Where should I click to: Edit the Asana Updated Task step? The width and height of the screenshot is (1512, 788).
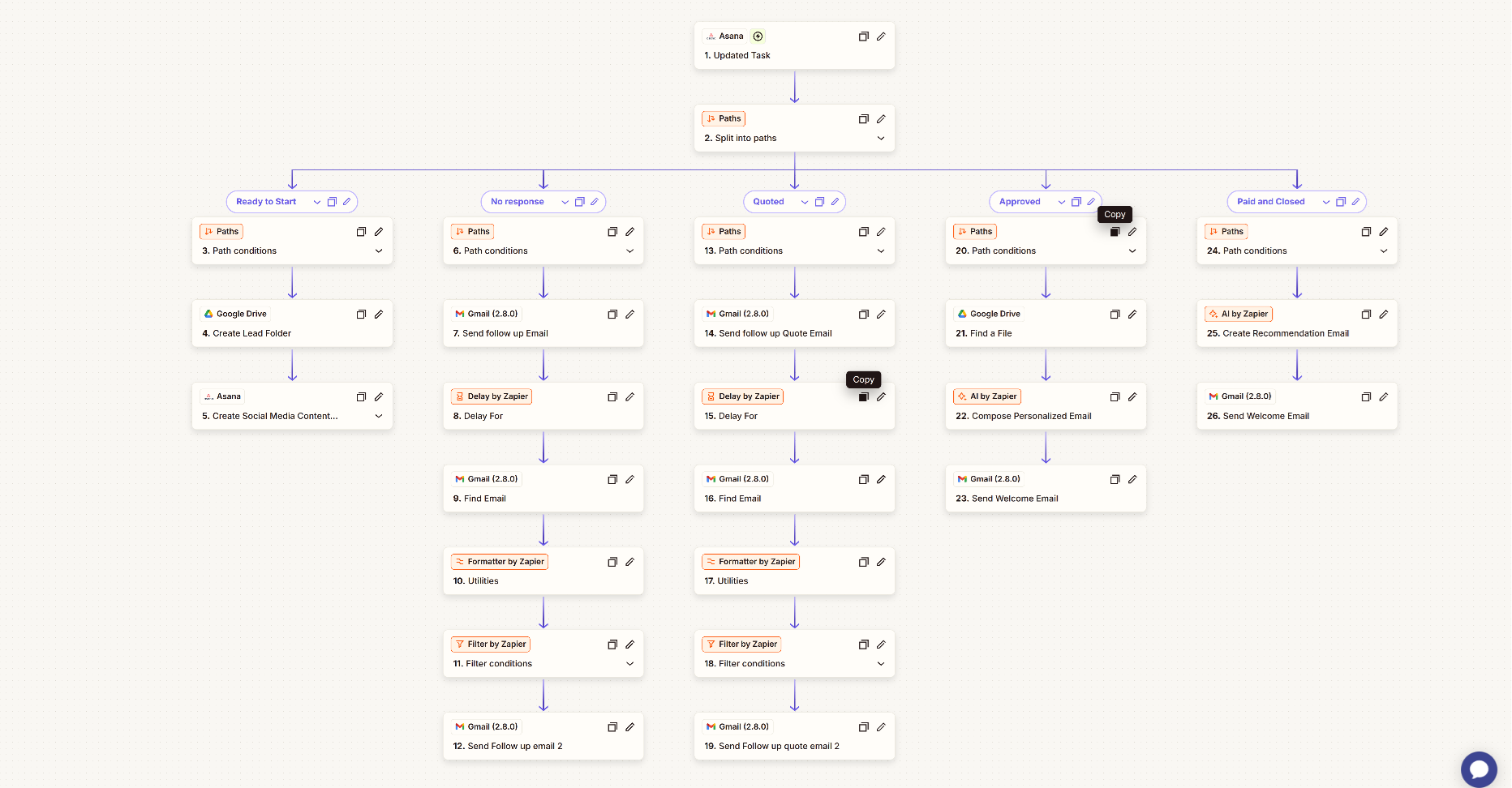[881, 36]
